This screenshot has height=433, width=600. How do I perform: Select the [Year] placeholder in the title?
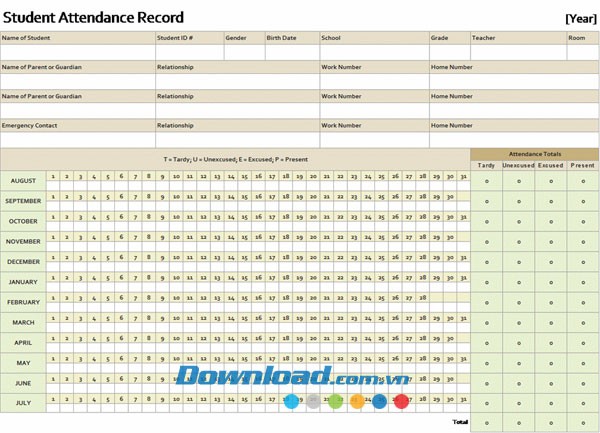pos(580,18)
